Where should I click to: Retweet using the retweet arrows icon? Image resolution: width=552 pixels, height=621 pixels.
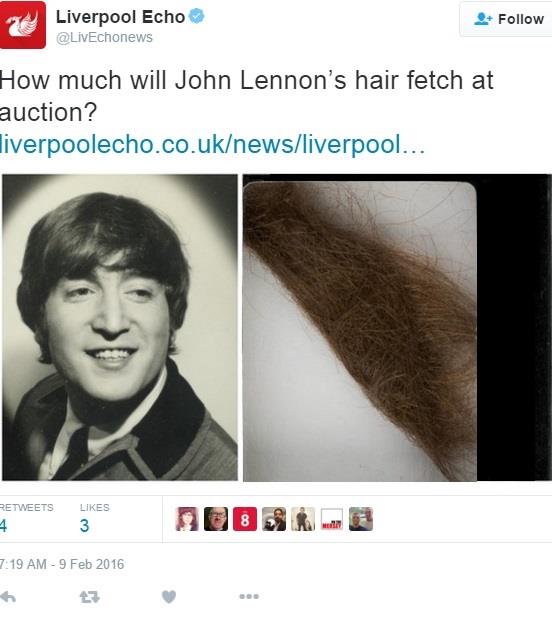coord(89,596)
